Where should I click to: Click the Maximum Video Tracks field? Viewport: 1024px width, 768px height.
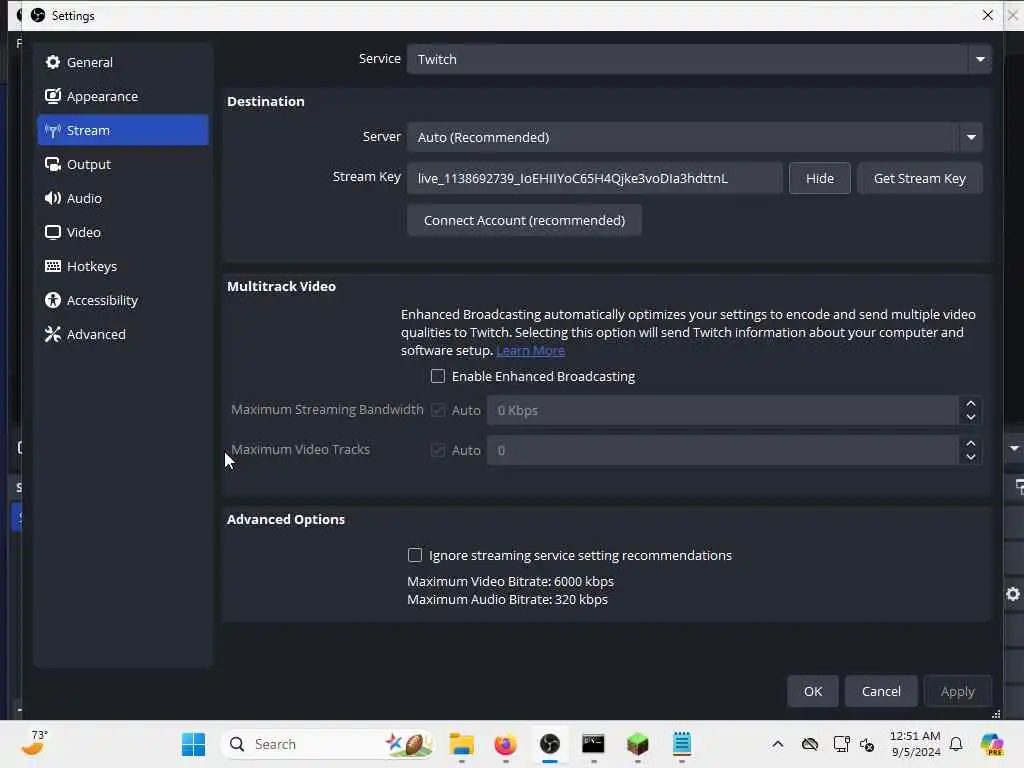point(723,450)
